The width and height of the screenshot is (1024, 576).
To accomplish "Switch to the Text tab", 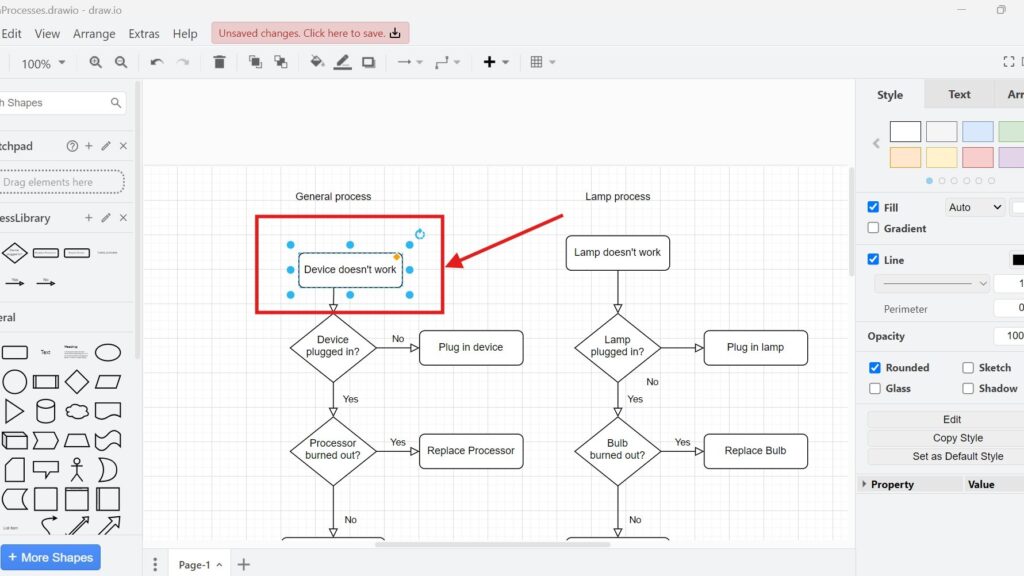I will point(958,94).
